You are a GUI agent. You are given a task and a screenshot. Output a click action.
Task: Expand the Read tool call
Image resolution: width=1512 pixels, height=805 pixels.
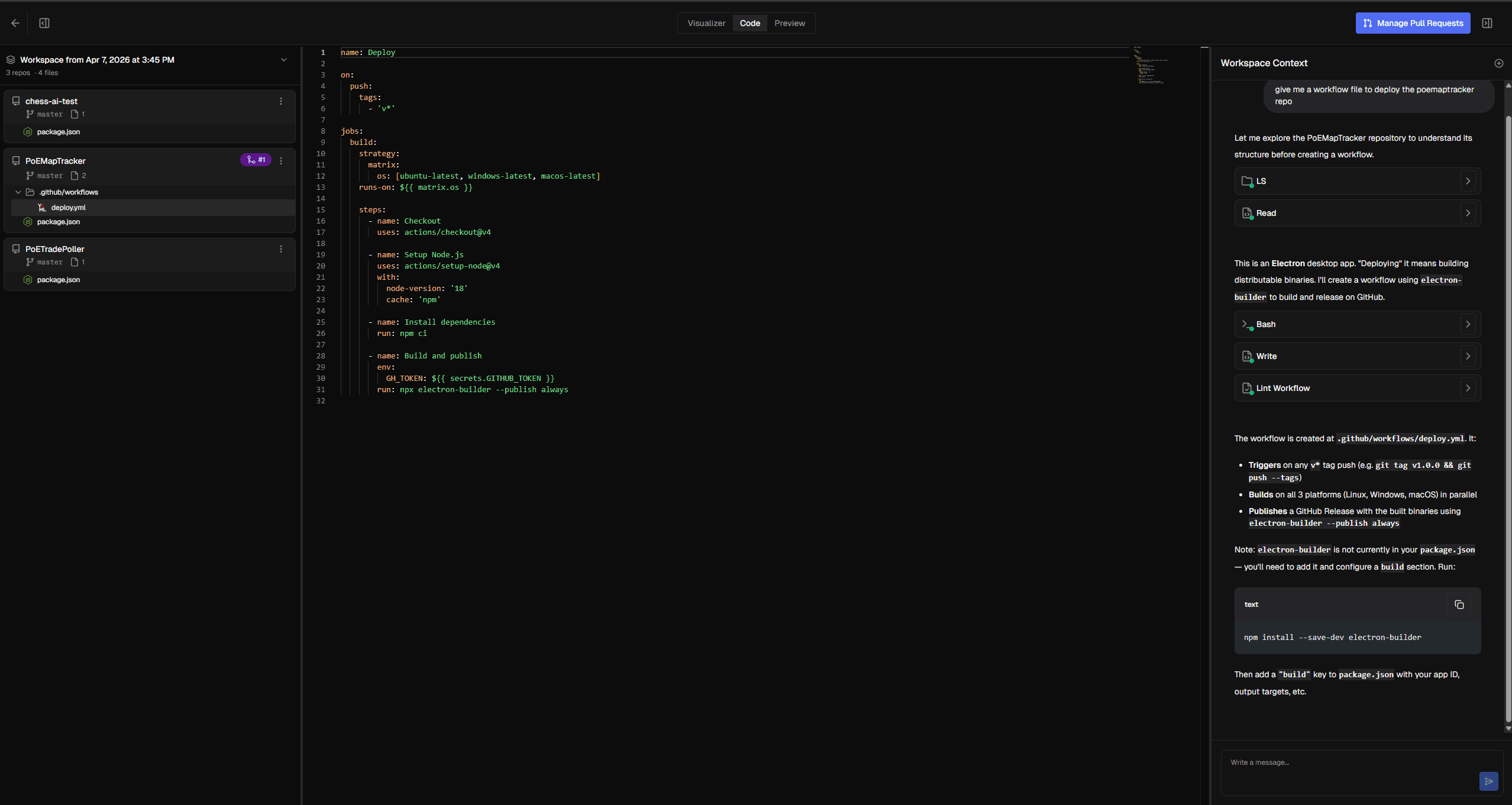point(1468,213)
